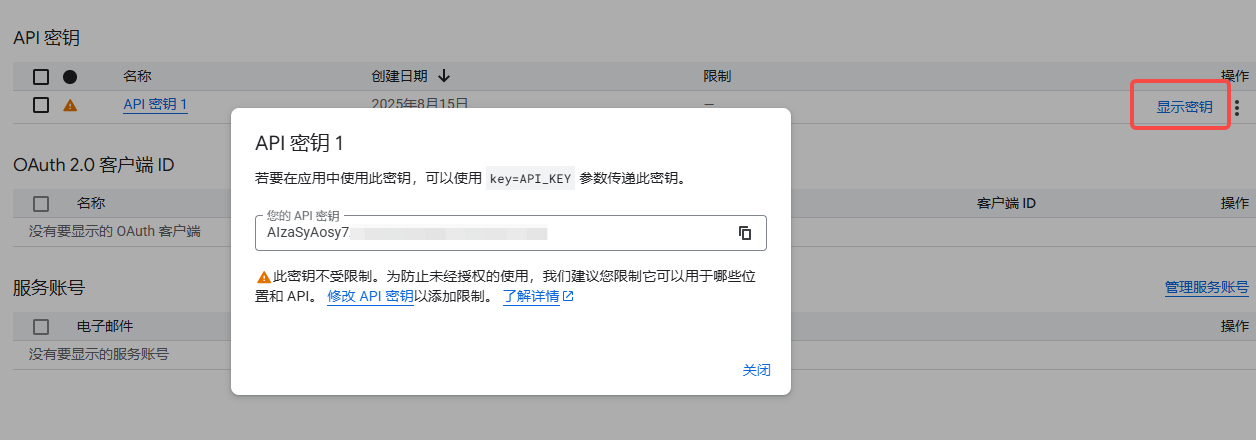Check the checkbox for the API 密钥 1 row
Screen dimensions: 1256x440
(x=41, y=105)
